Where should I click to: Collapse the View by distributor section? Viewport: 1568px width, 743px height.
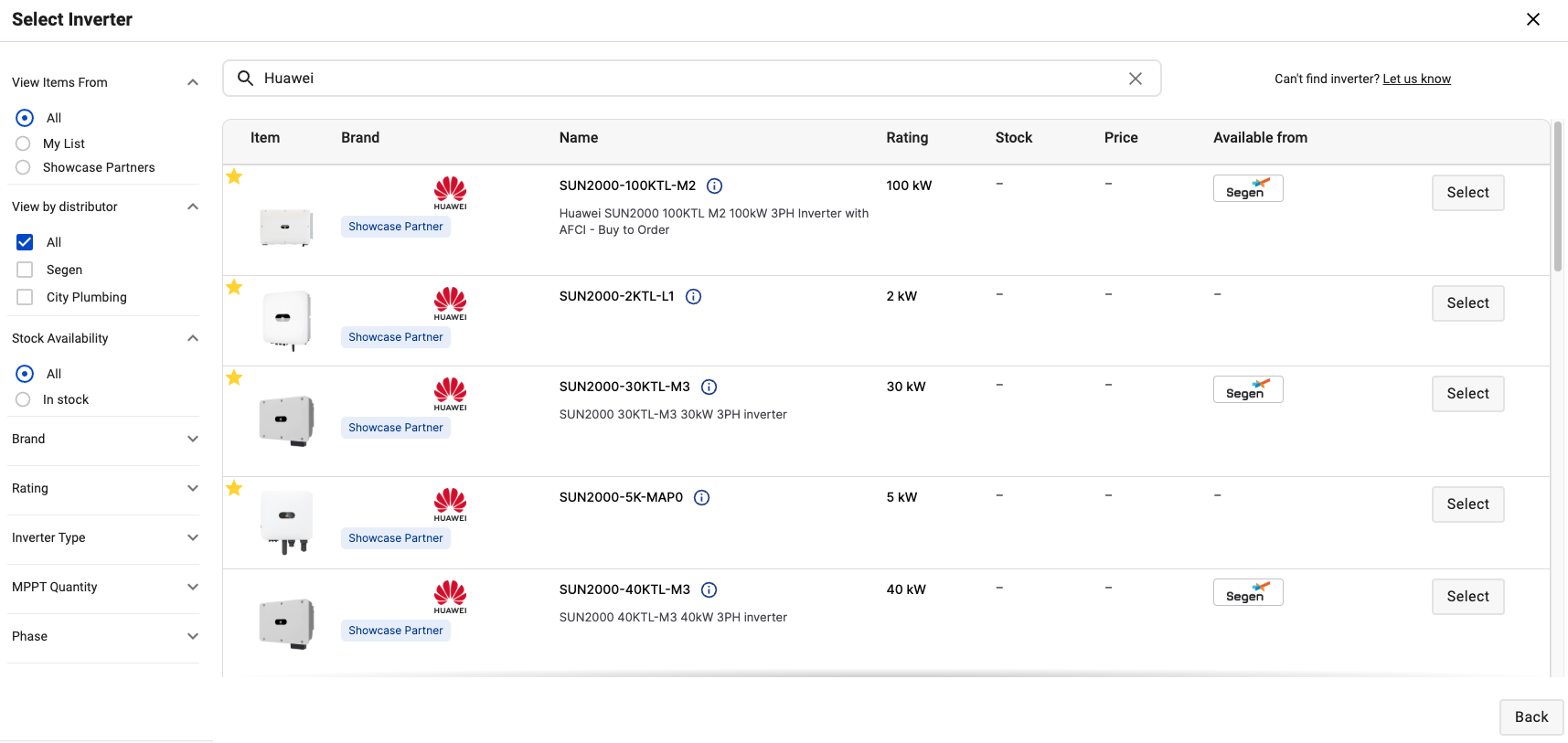tap(193, 207)
